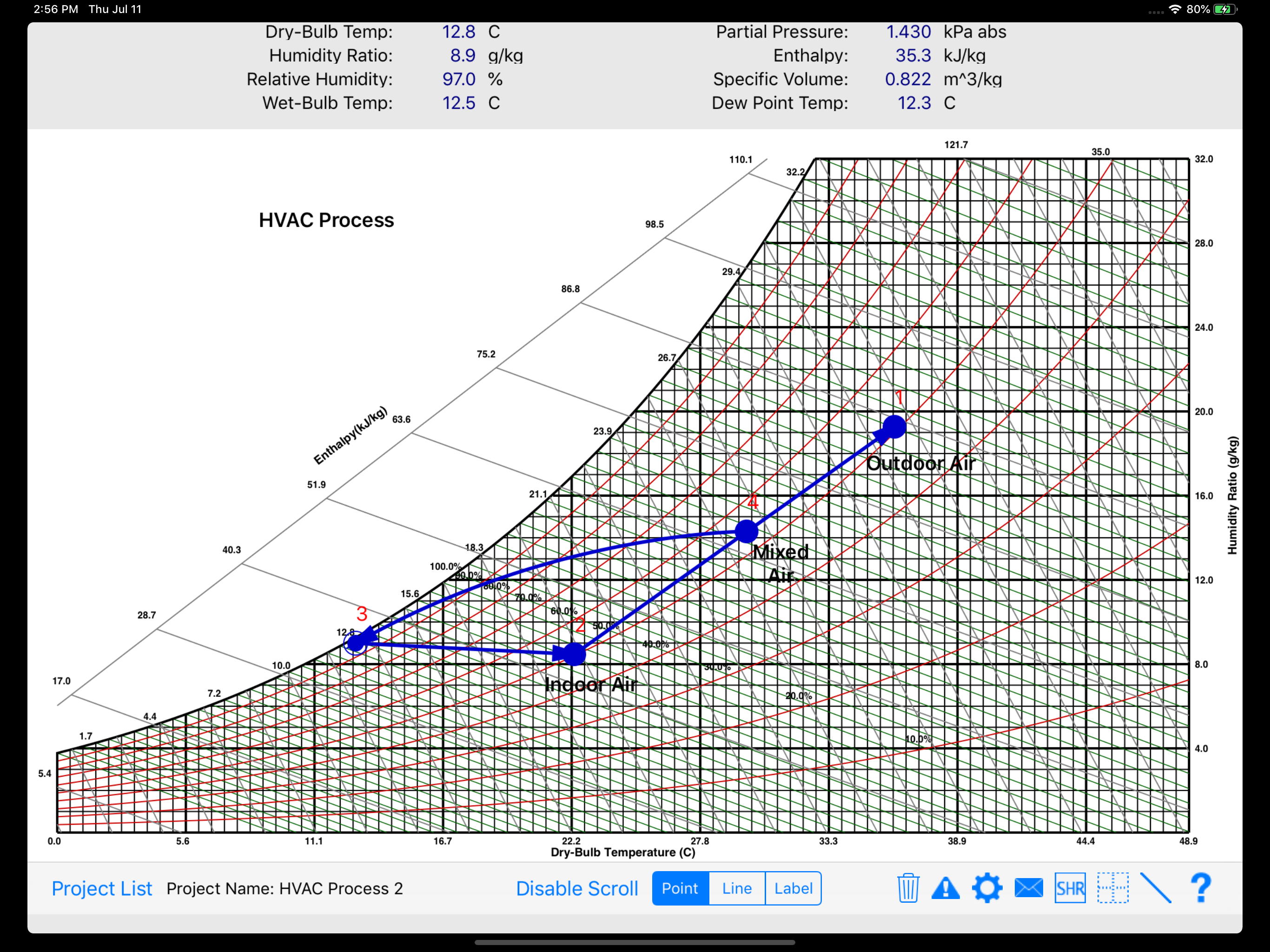Tap Humidity Ratio value 8.9

tap(462, 55)
